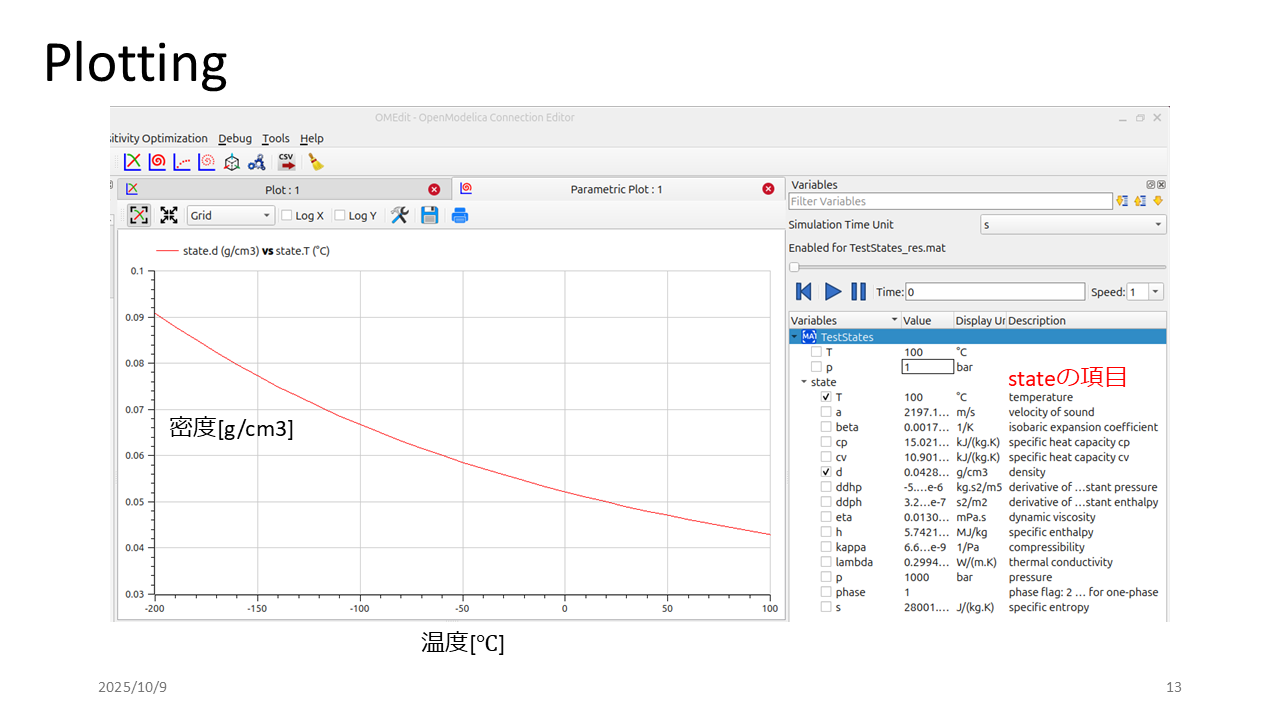The width and height of the screenshot is (1280, 720).
Task: Collapse the state tree node
Action: click(x=803, y=382)
